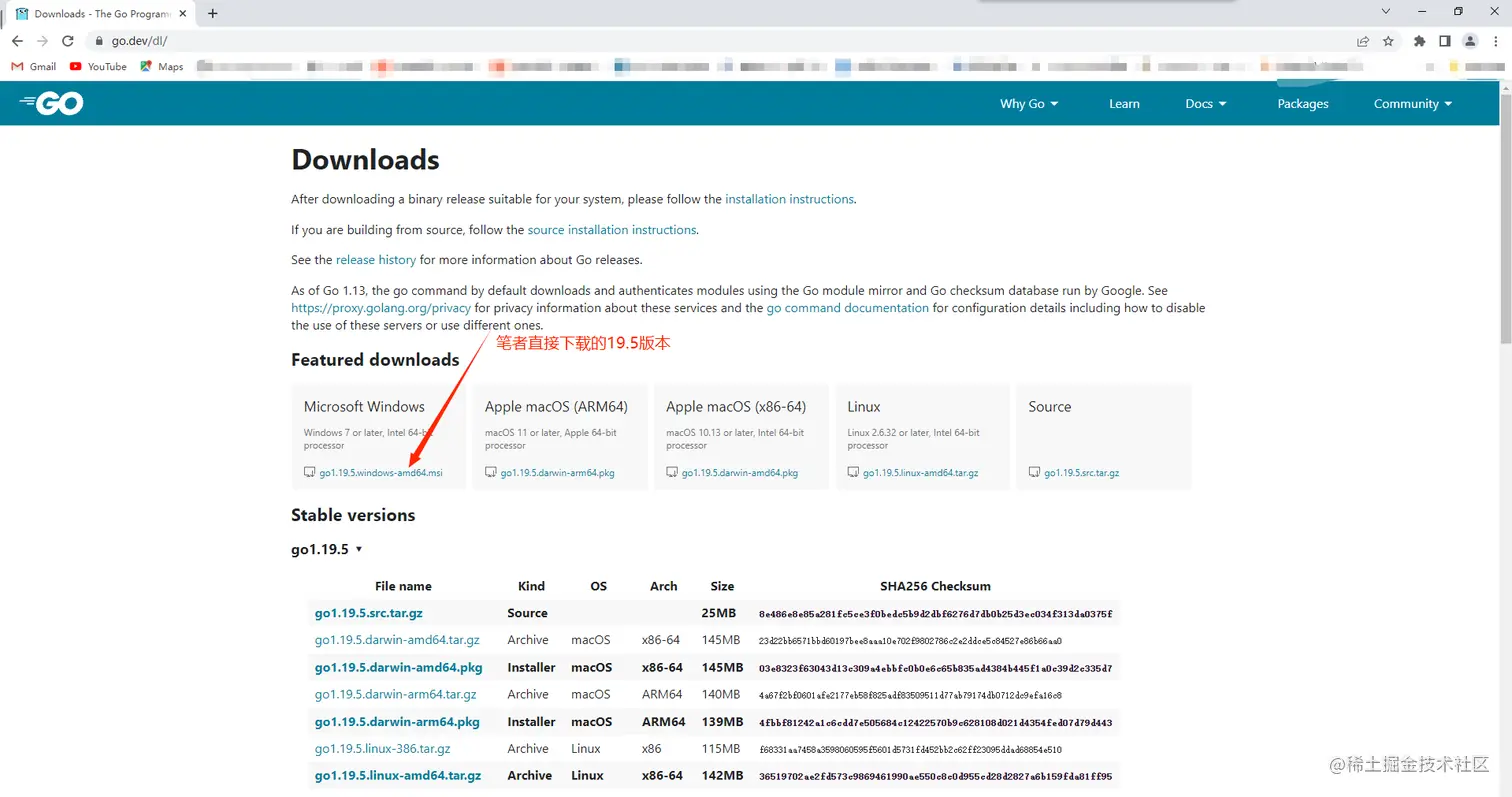Download go1.19.5.darwin-amd64.tar.gz archive
This screenshot has height=797, width=1512.
[x=397, y=640]
